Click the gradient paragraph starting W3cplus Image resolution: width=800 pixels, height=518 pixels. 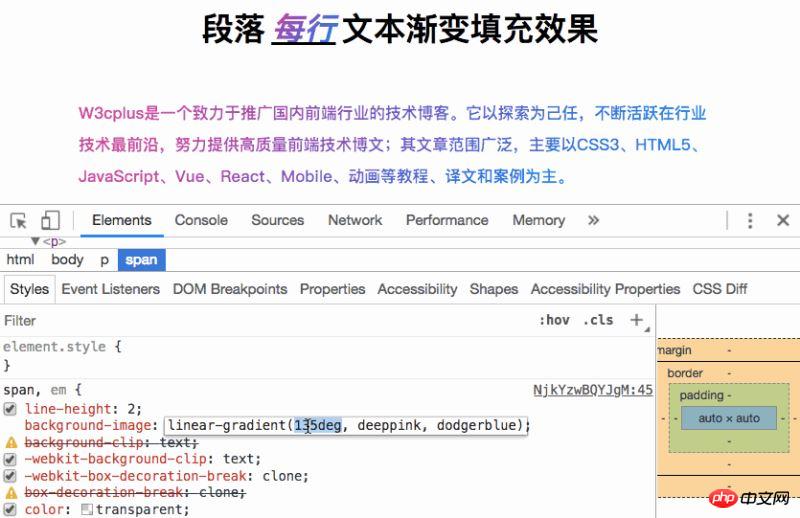tap(392, 144)
